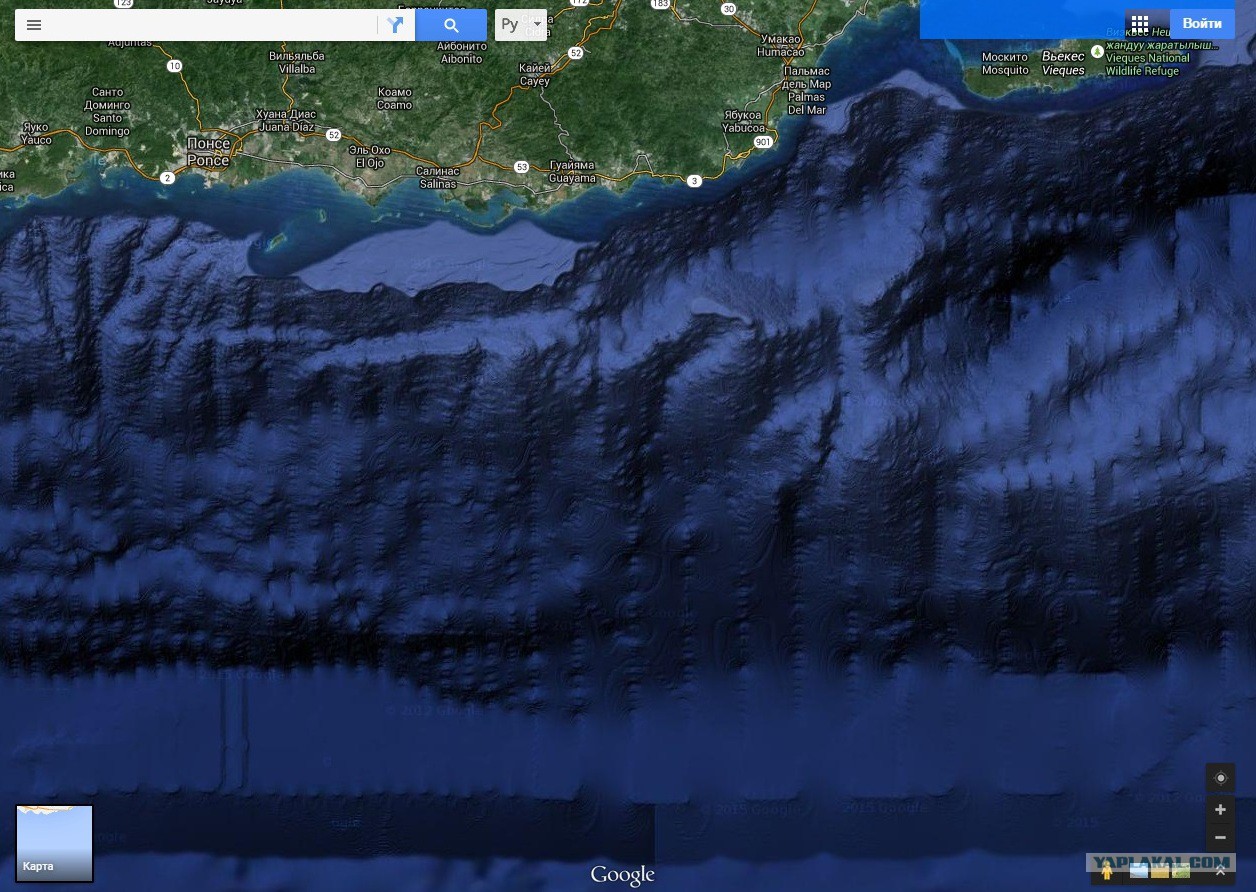Screen dimensions: 1256x892
Task: Zoom in with the plus button
Action: pos(1220,809)
